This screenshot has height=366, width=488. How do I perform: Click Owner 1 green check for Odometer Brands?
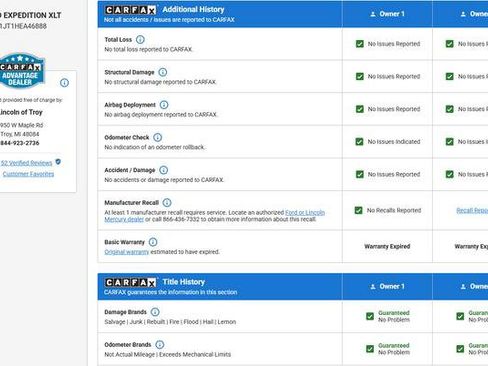click(370, 349)
